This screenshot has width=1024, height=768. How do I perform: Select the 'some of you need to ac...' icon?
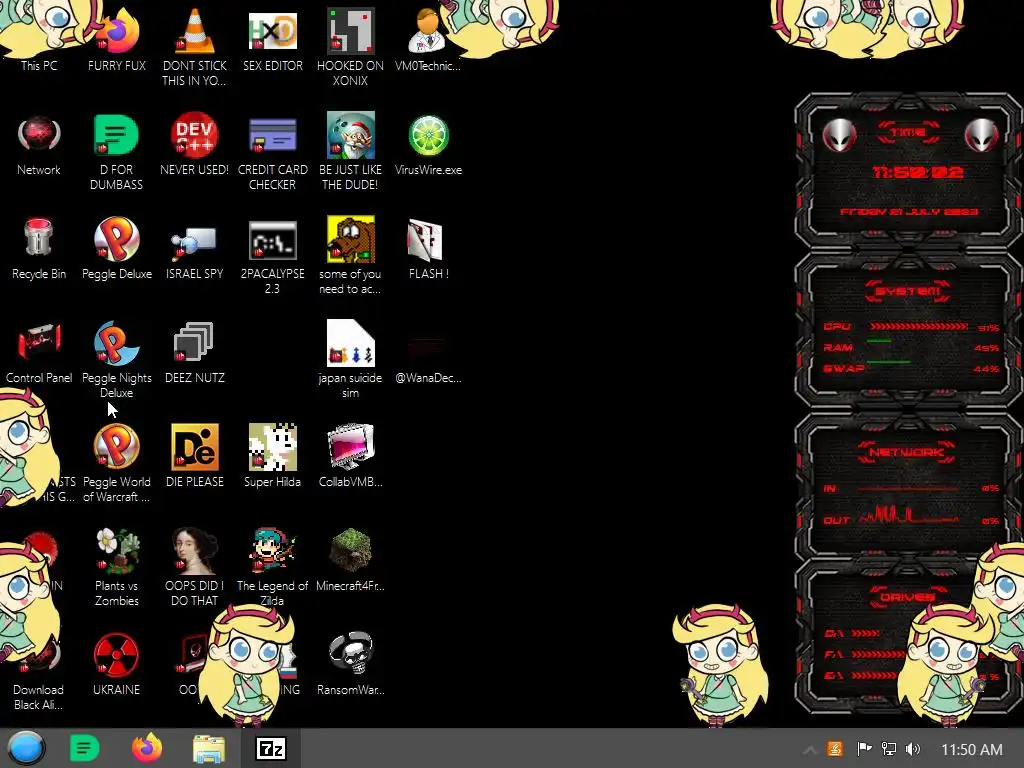pos(350,256)
